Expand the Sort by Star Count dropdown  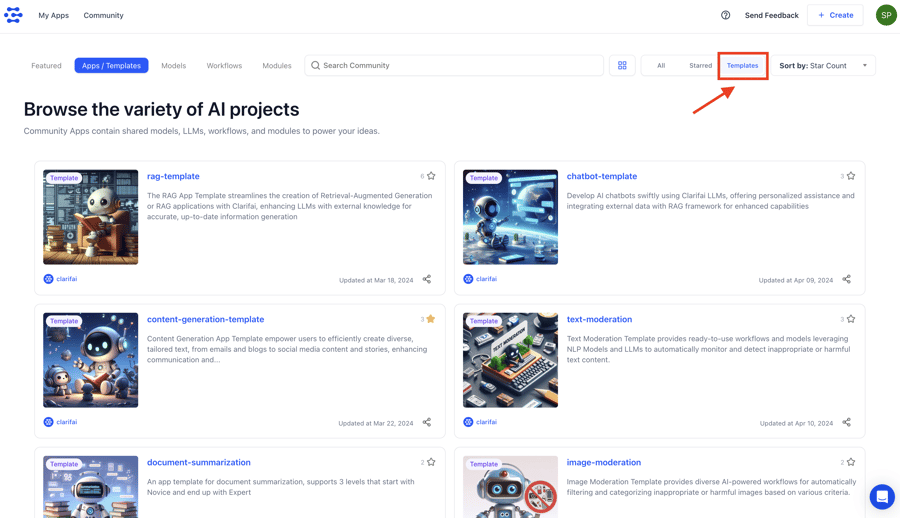click(x=824, y=66)
